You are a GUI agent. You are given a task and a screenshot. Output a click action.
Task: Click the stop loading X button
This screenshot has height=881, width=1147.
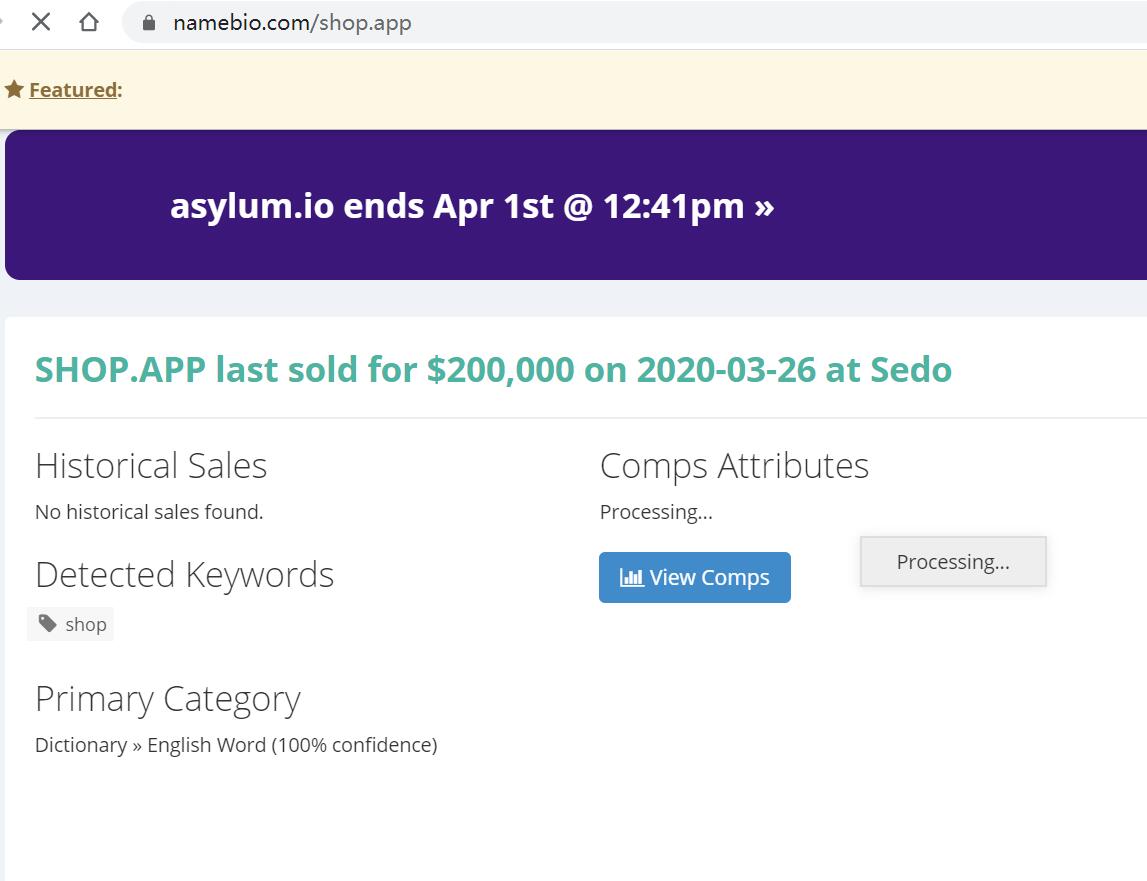[x=41, y=22]
